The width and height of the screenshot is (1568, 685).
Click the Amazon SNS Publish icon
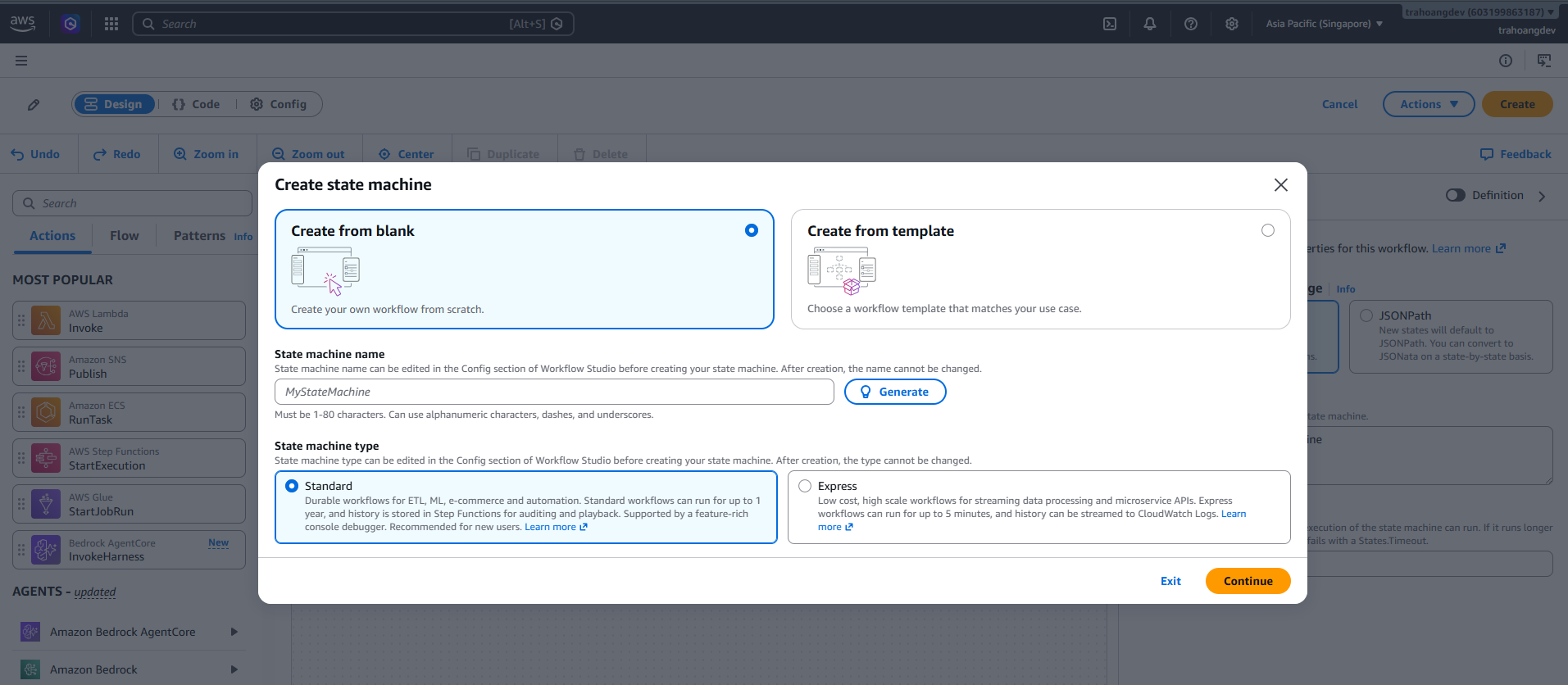coord(46,366)
